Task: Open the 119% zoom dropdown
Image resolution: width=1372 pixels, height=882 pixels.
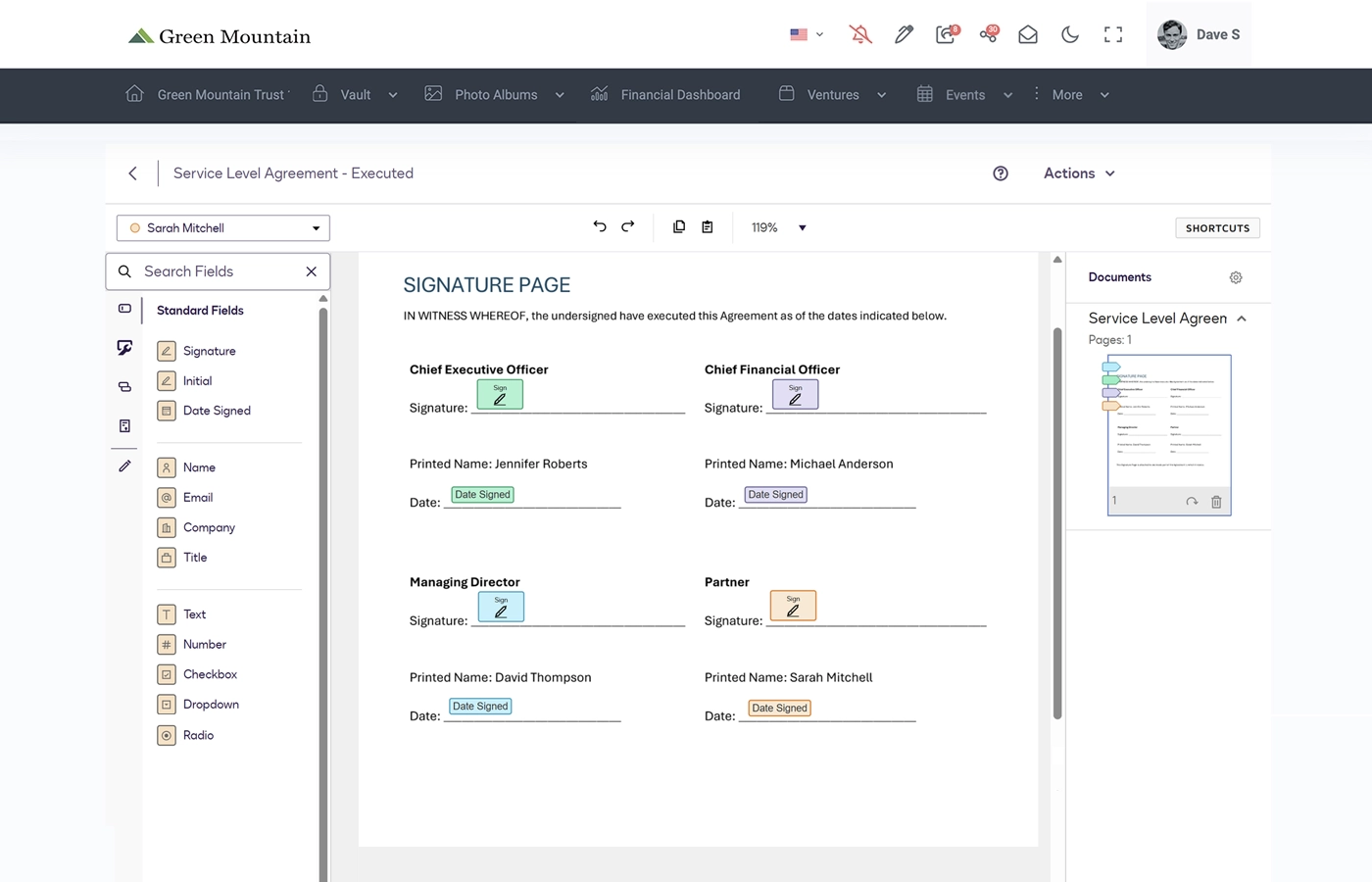Action: tap(779, 227)
